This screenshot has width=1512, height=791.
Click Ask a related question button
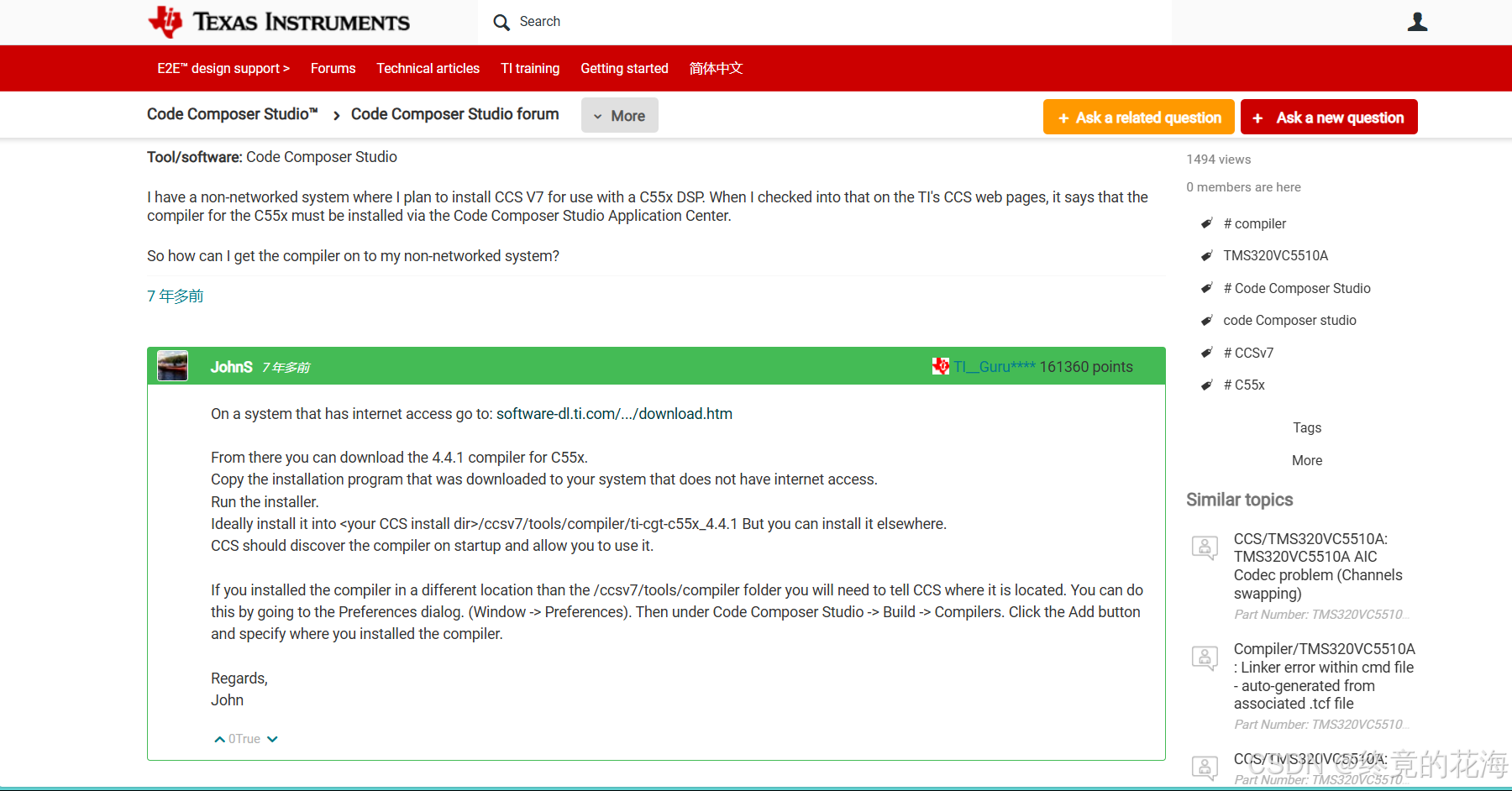point(1139,117)
